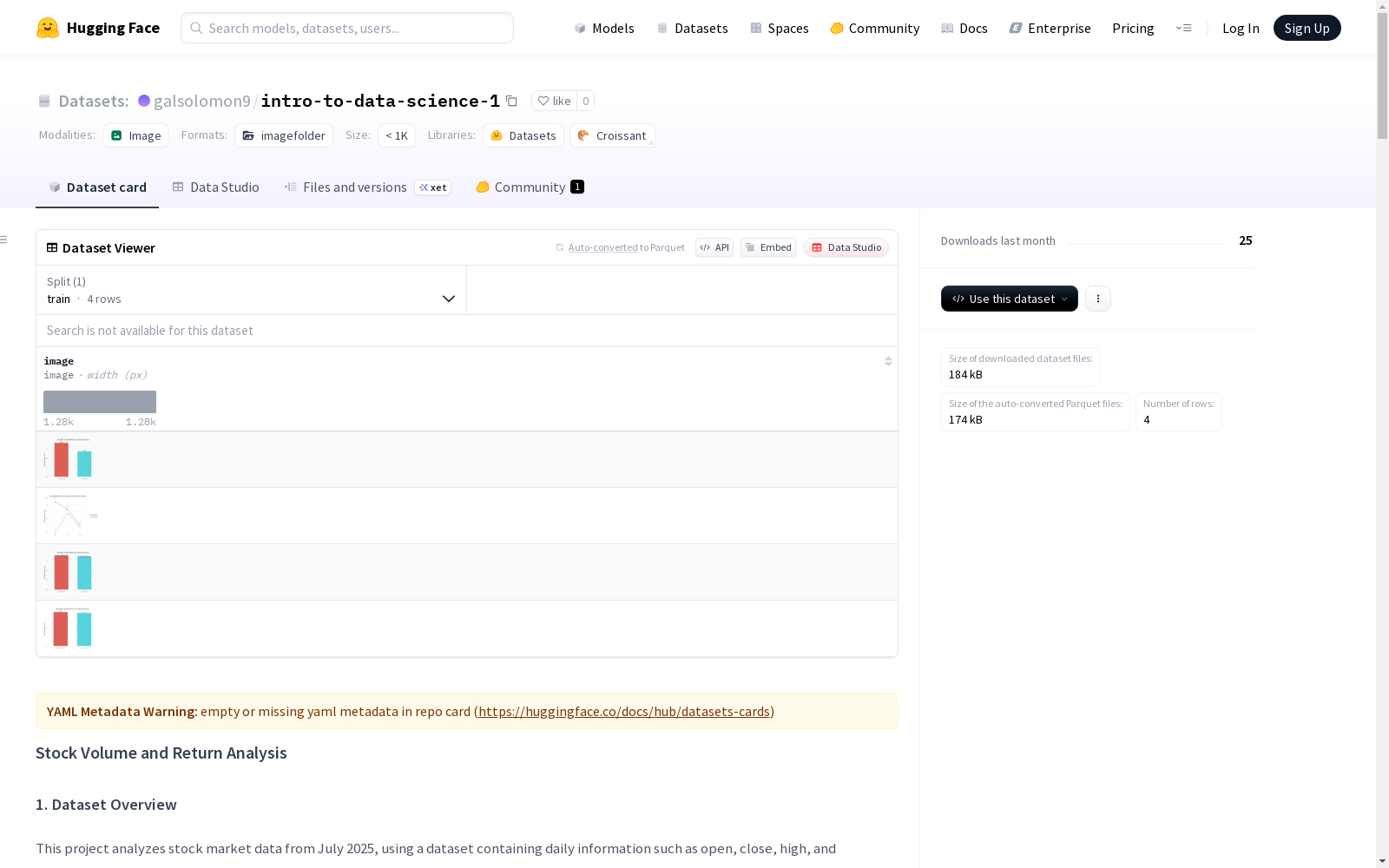Open the intro-to-data-science-1 dataset title
This screenshot has width=1389, height=868.
pyautogui.click(x=380, y=102)
